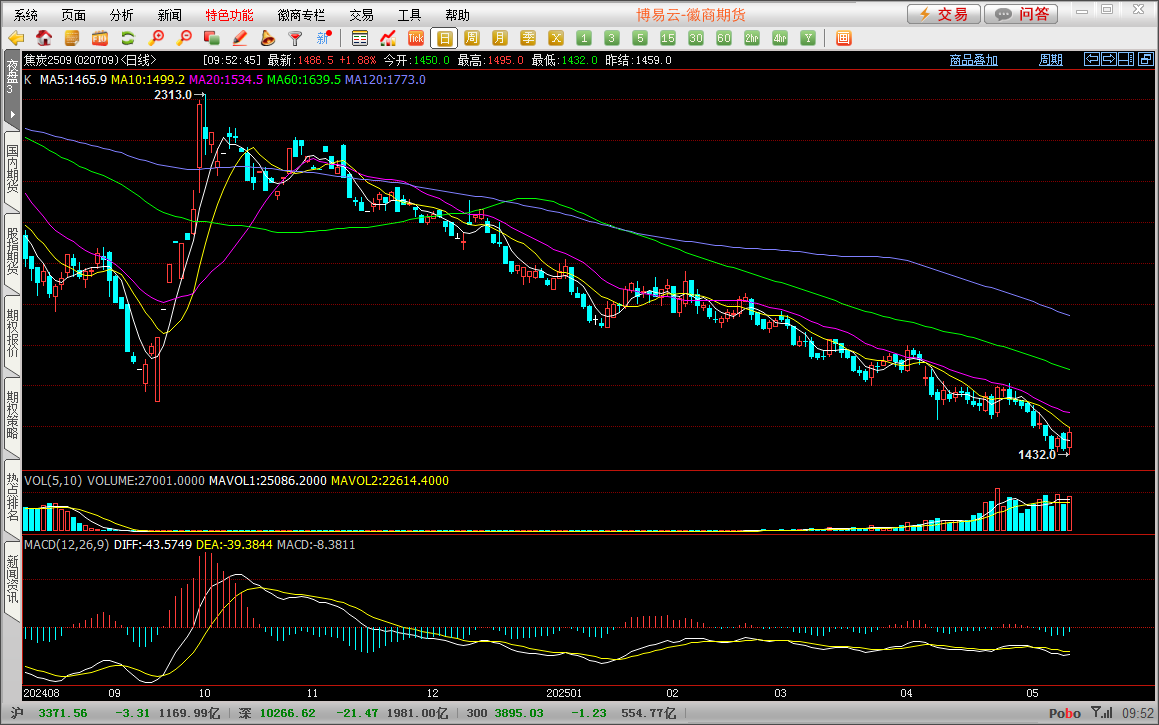
Task: Open the 周期 period dropdown link
Action: pos(1050,60)
